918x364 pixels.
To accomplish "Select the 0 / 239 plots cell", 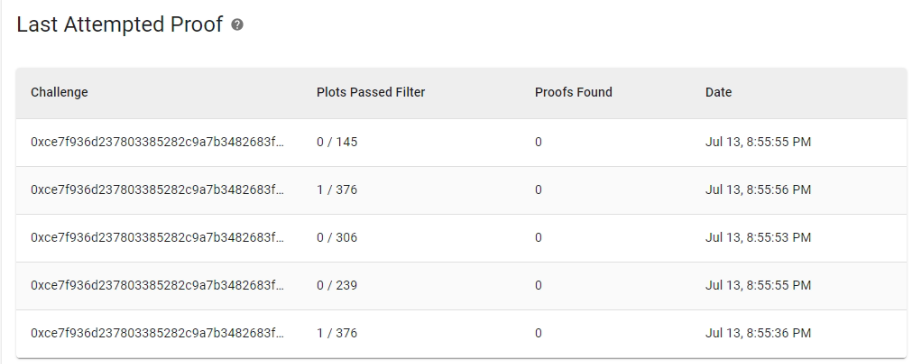I will coord(337,286).
